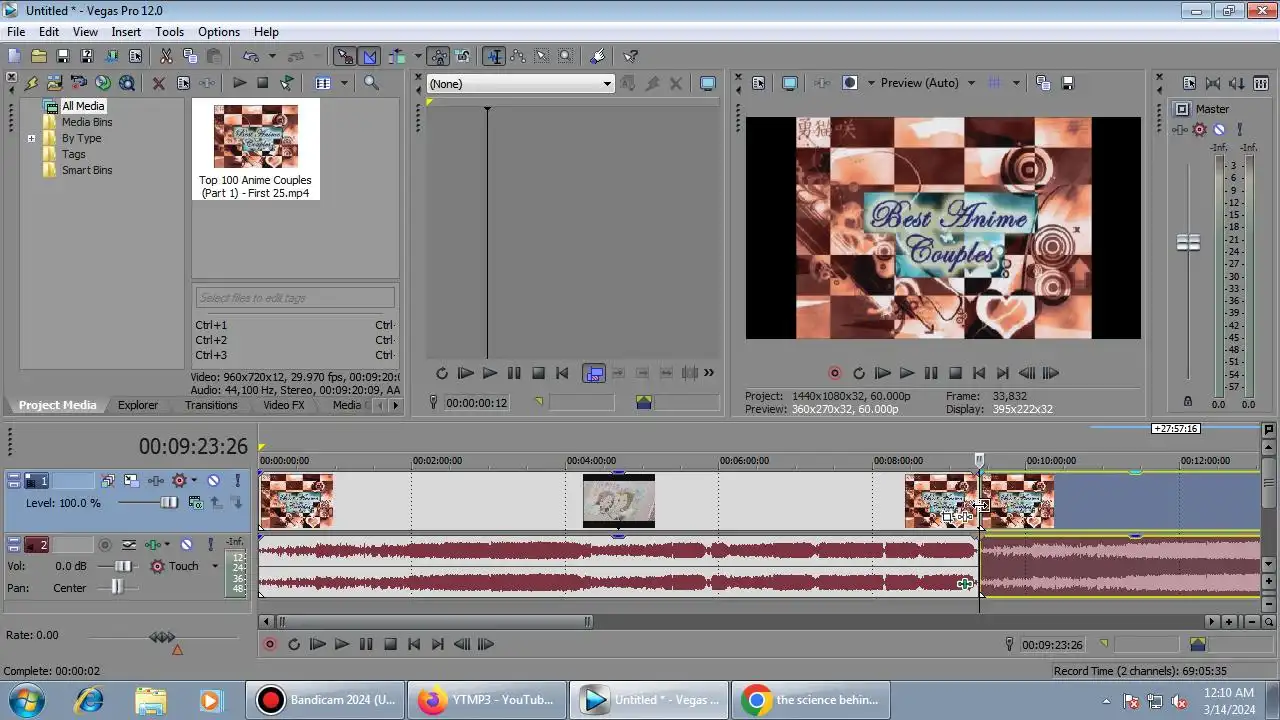Open the Insert menu
This screenshot has width=1280, height=720.
pyautogui.click(x=126, y=32)
